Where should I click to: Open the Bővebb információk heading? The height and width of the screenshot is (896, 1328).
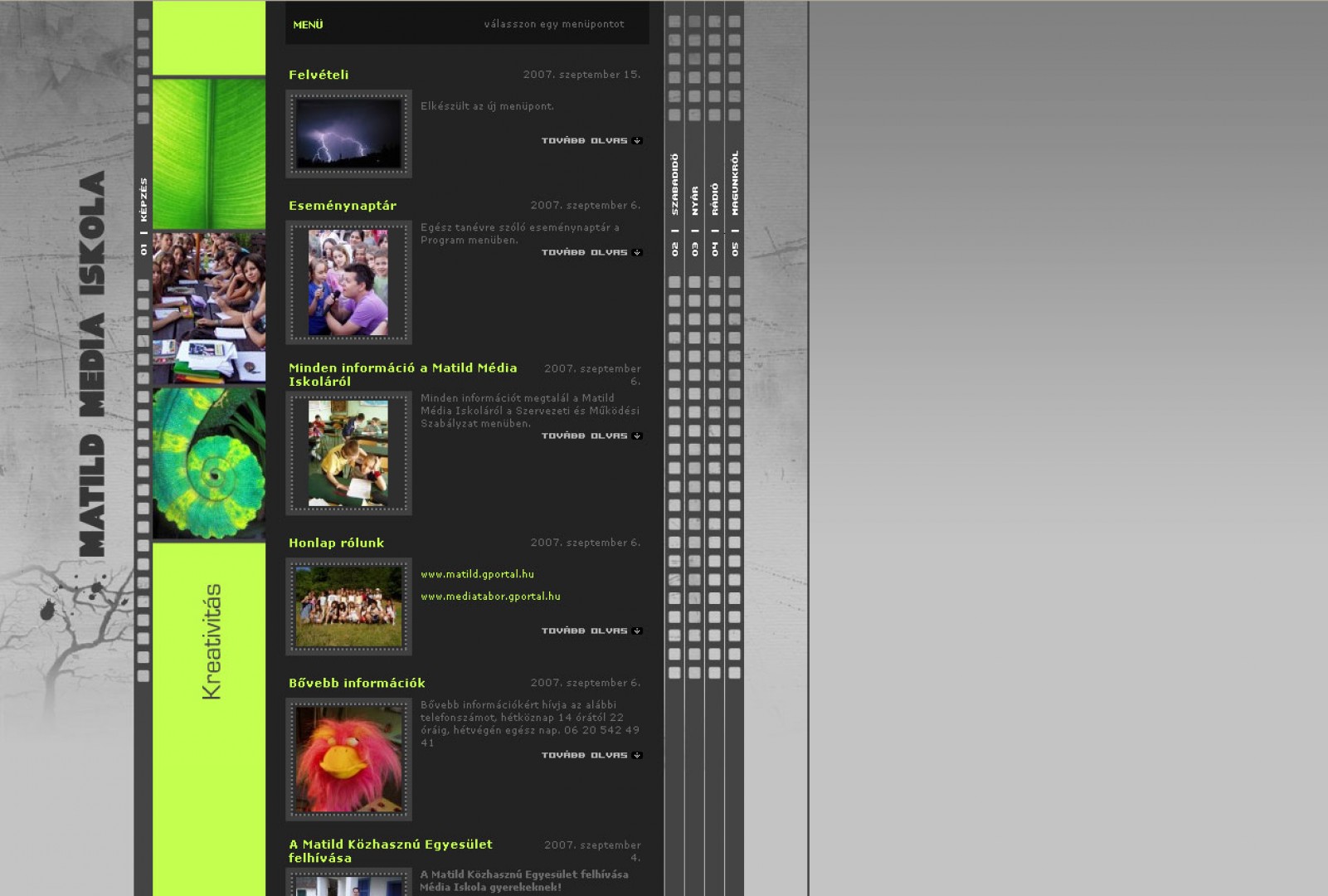(357, 684)
